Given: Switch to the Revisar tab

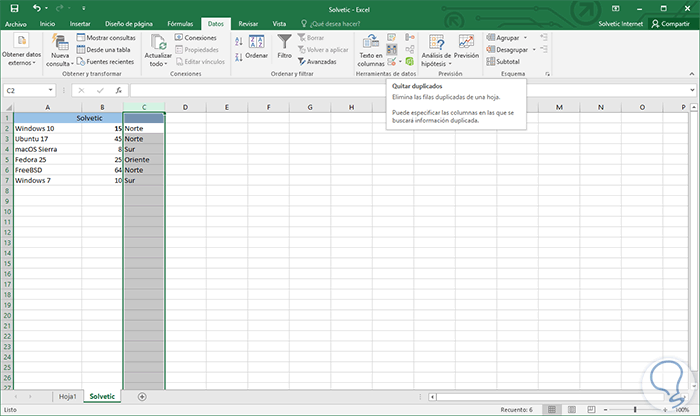Looking at the screenshot, I should [248, 24].
